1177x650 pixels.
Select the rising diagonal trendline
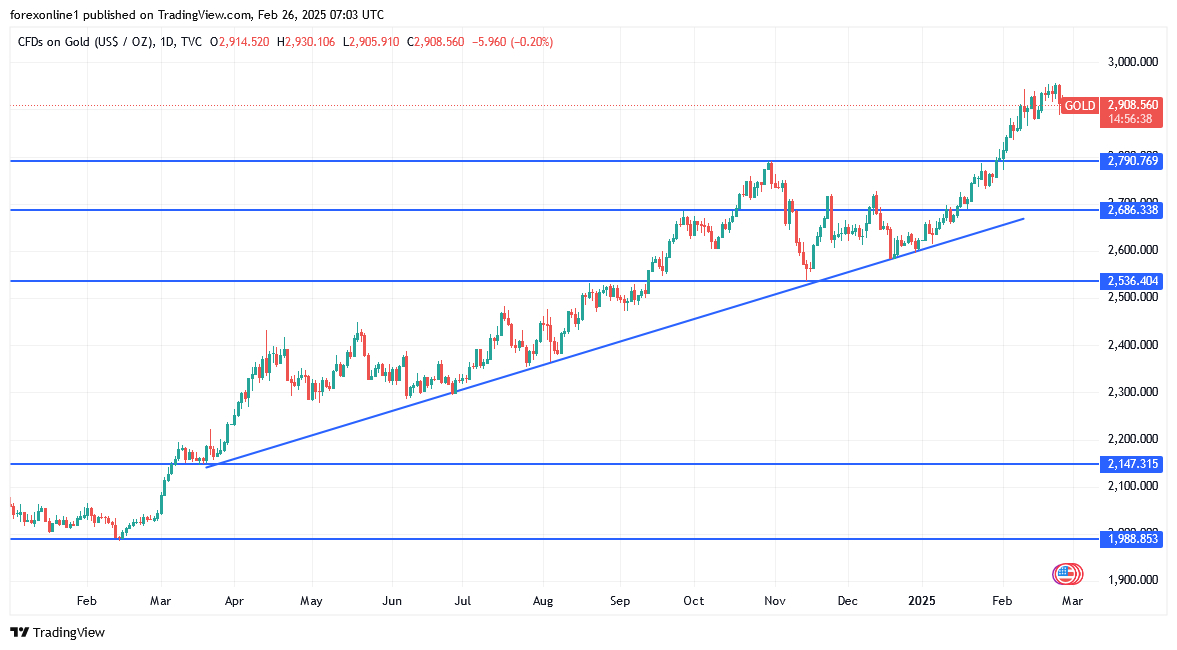615,343
